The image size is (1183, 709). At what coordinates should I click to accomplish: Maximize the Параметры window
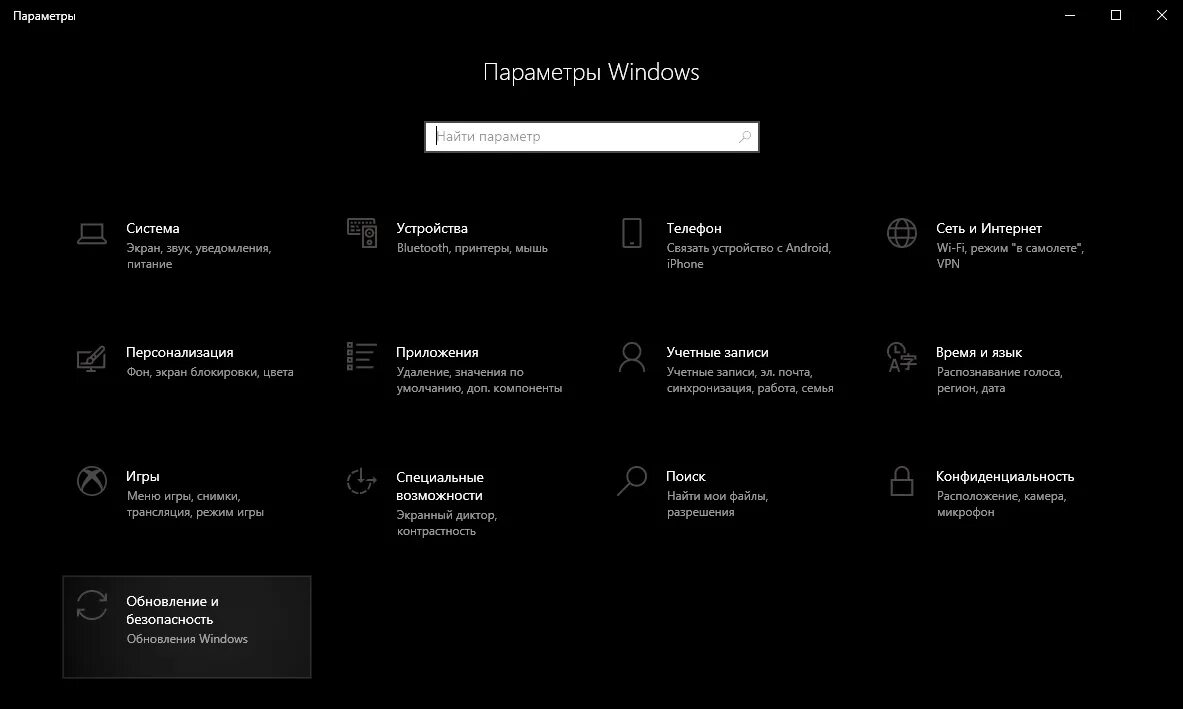click(1116, 15)
